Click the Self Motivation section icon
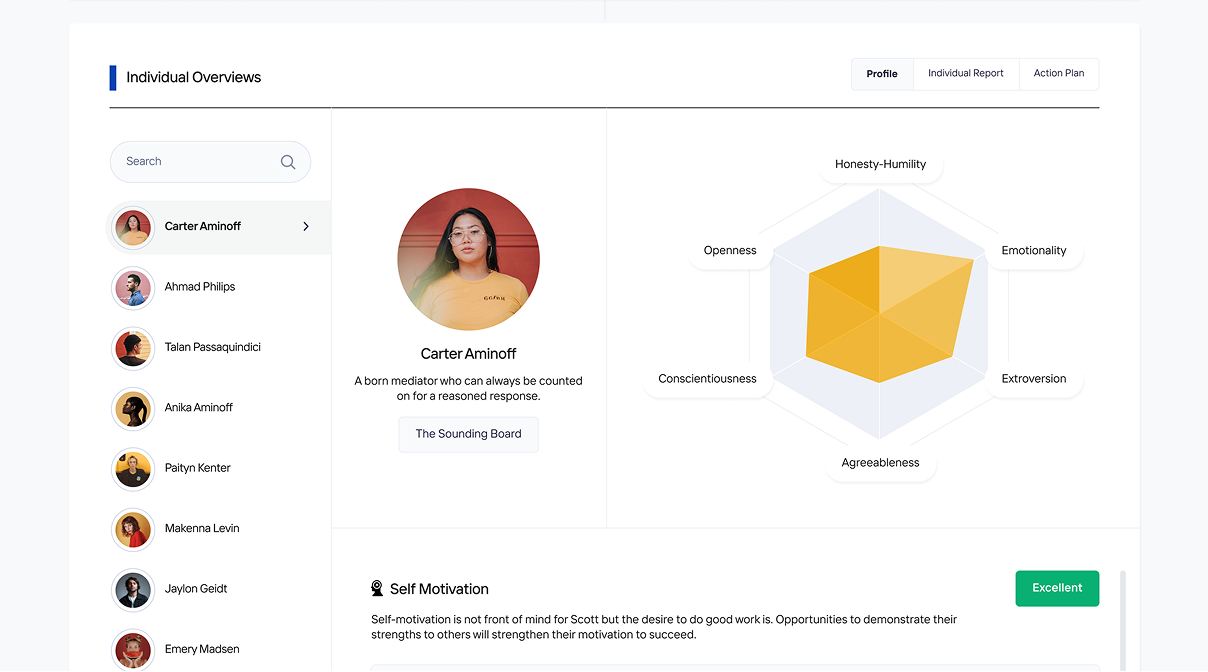This screenshot has width=1208, height=672. click(377, 589)
